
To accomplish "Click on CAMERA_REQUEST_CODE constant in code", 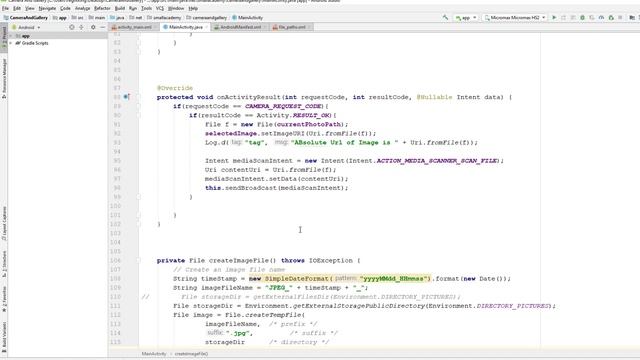I will 283,106.
